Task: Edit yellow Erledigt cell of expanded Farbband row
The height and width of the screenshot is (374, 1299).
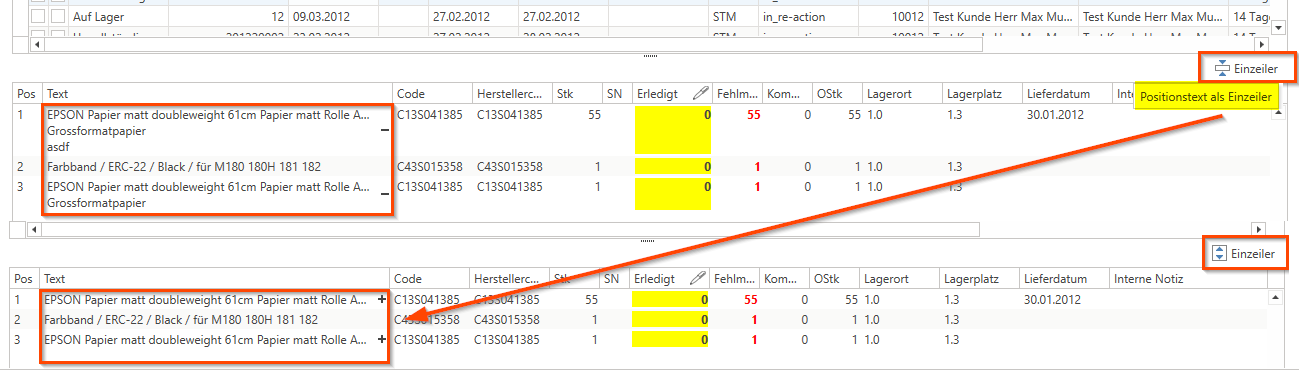Action: 672,166
